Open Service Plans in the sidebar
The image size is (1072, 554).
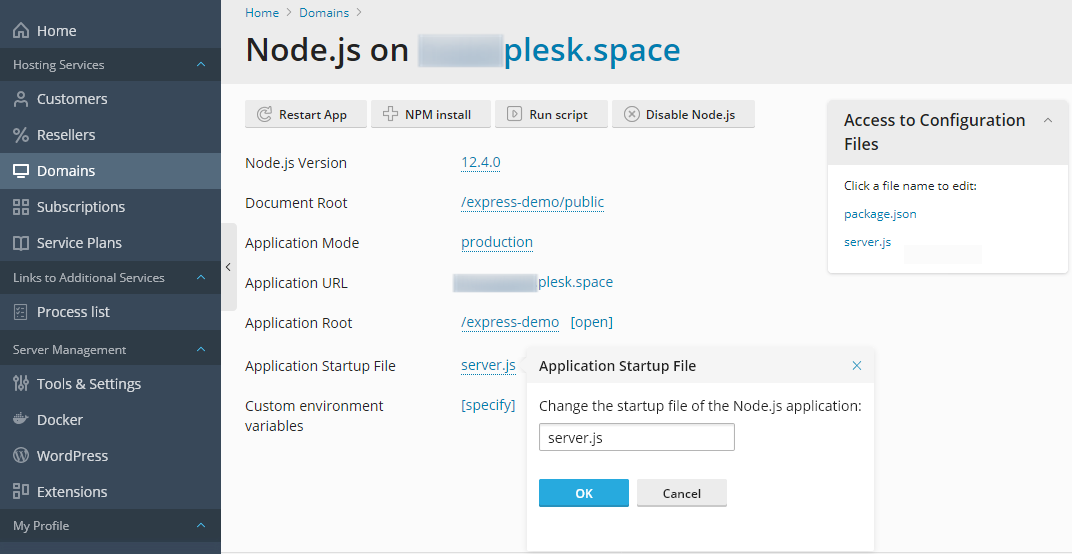[110, 243]
